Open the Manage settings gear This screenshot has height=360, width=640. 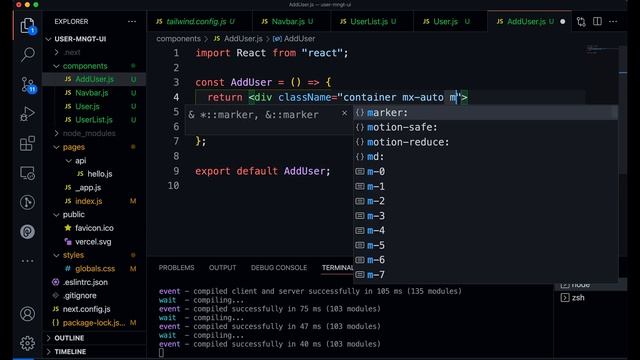click(27, 343)
